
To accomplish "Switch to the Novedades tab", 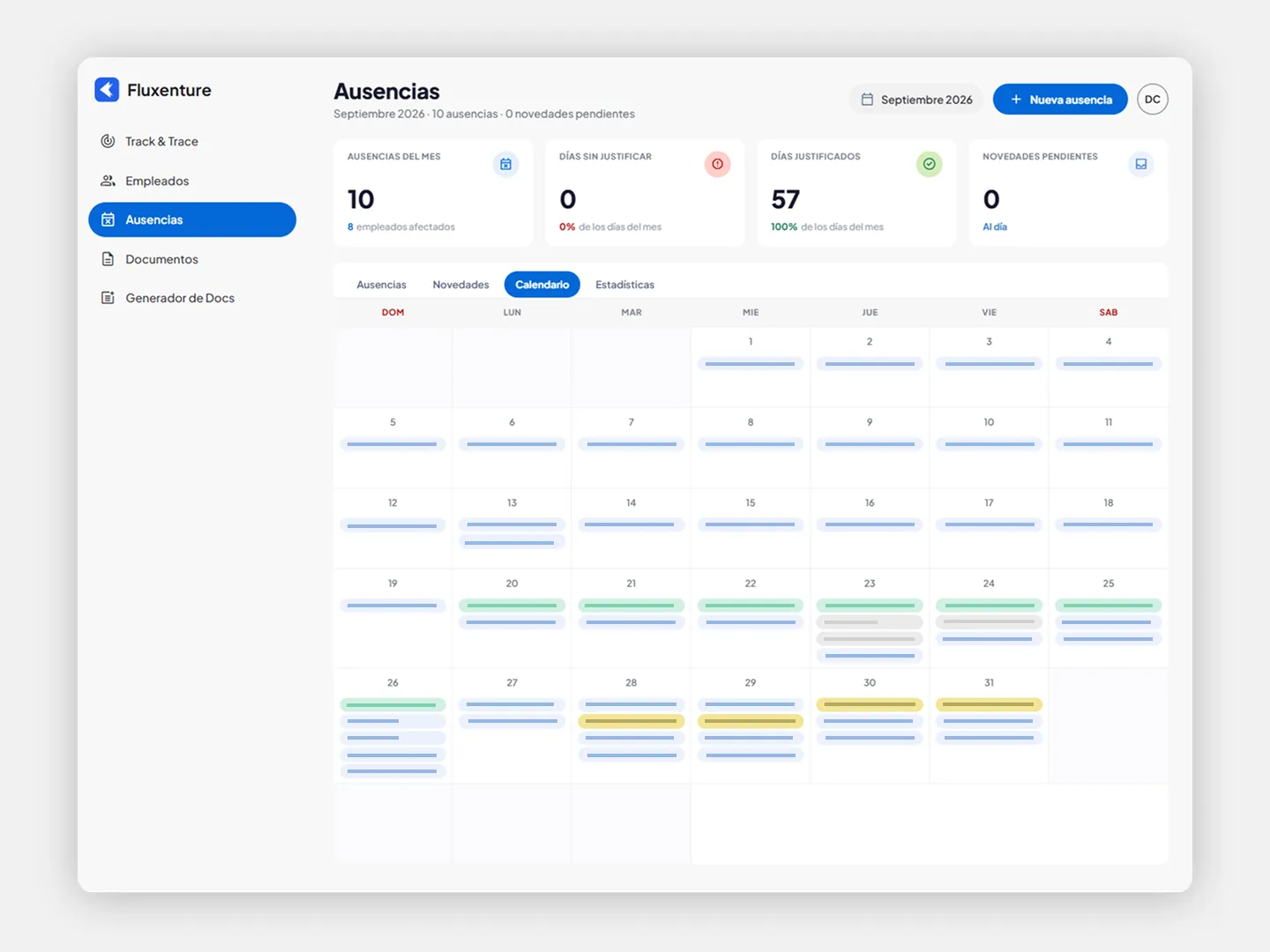I will 460,285.
